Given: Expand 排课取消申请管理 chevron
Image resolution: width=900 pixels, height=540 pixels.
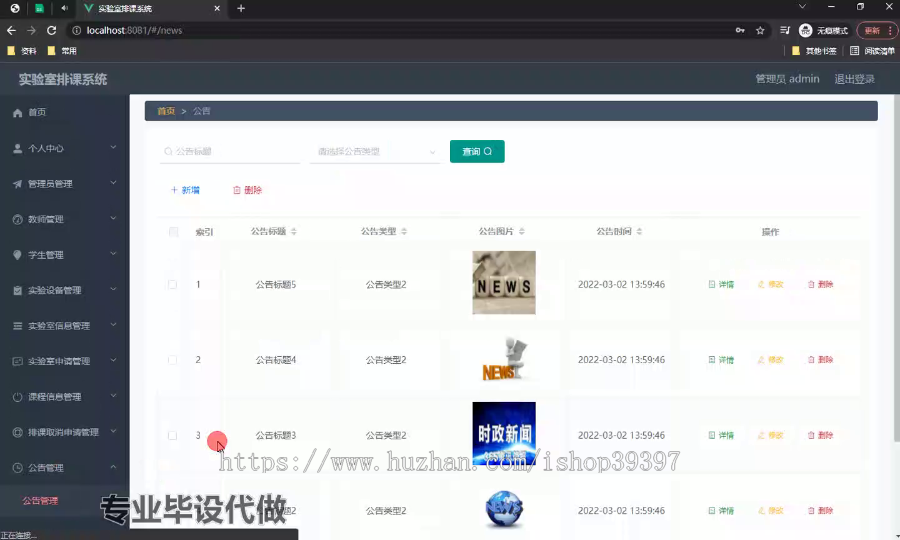Looking at the screenshot, I should (113, 432).
